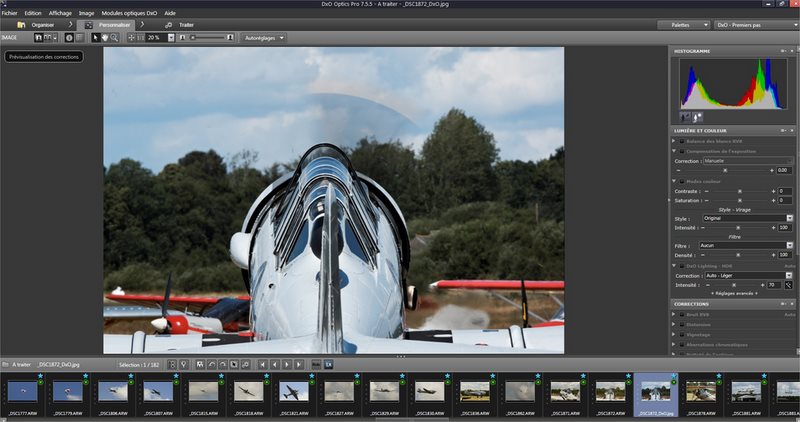Click the binoculars icon in filmstrip bar

pos(199,365)
